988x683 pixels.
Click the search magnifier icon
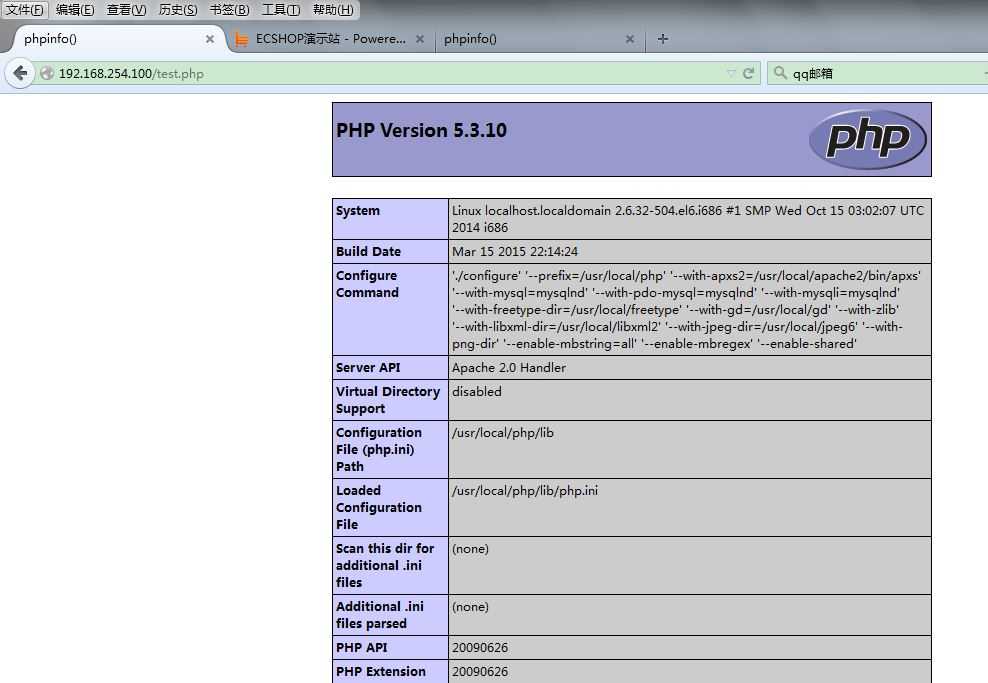780,73
